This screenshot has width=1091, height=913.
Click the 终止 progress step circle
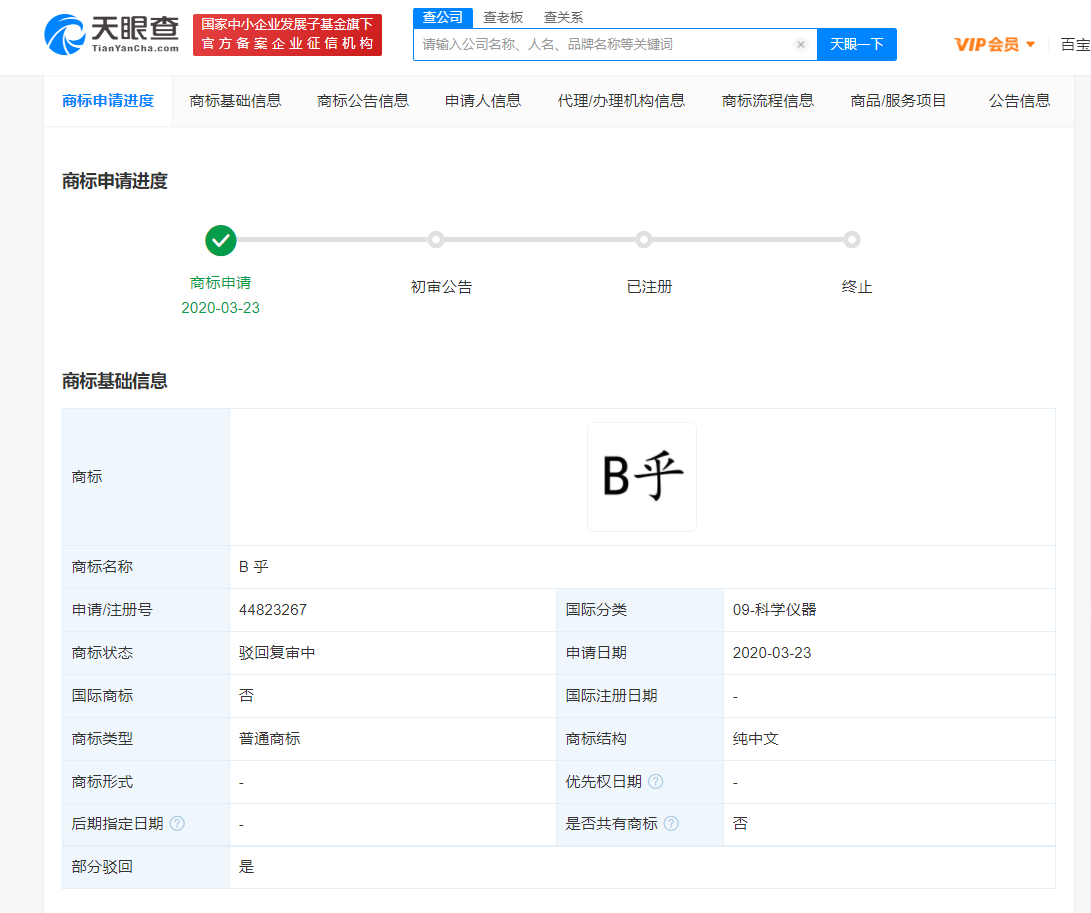point(852,240)
